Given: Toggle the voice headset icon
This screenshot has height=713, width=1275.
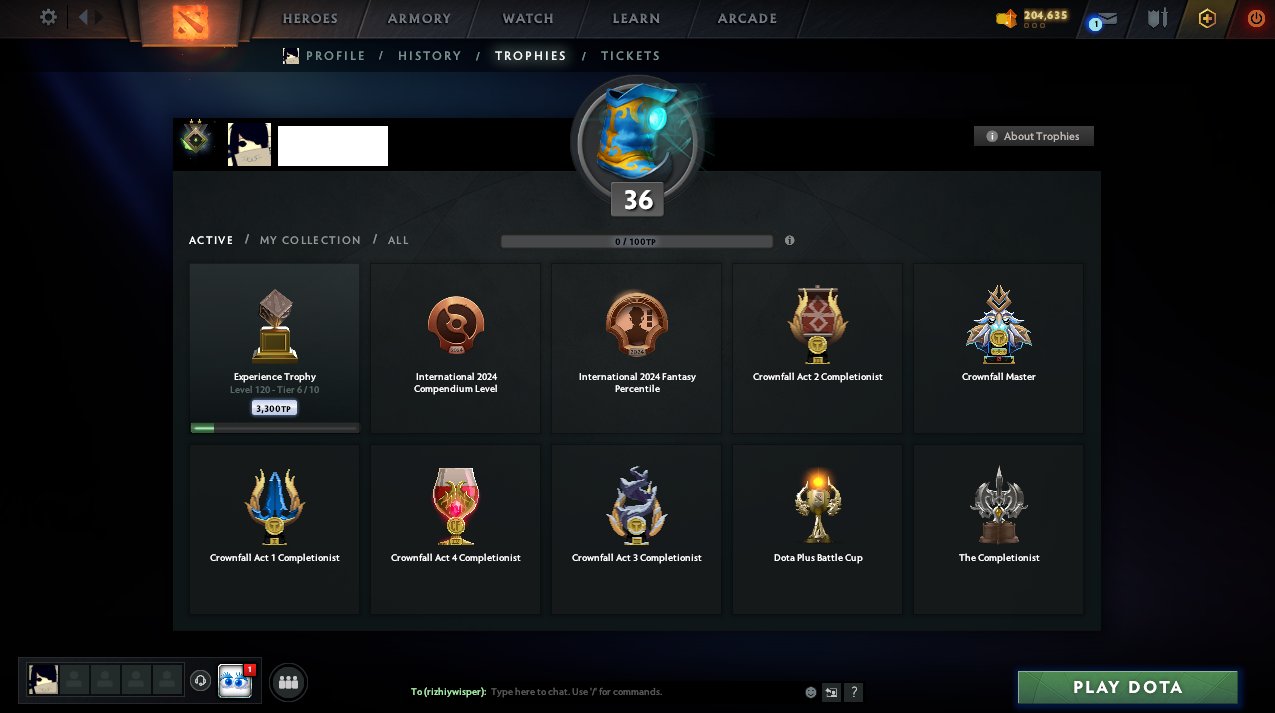Looking at the screenshot, I should click(200, 681).
